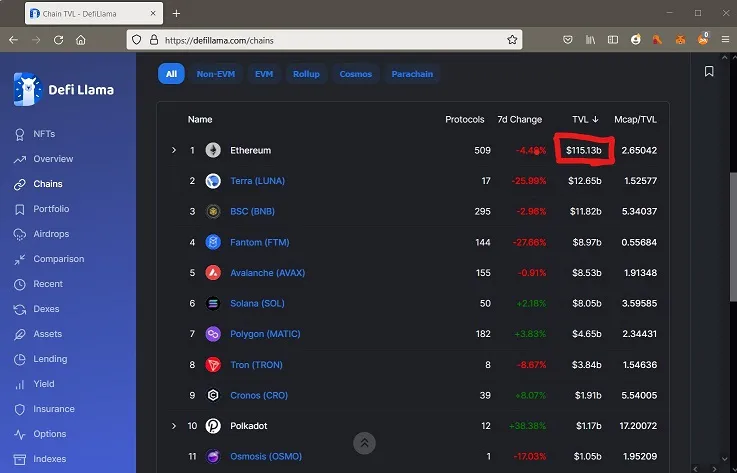The width and height of the screenshot is (737, 473).
Task: Open the Dexes page
Action: point(37,309)
